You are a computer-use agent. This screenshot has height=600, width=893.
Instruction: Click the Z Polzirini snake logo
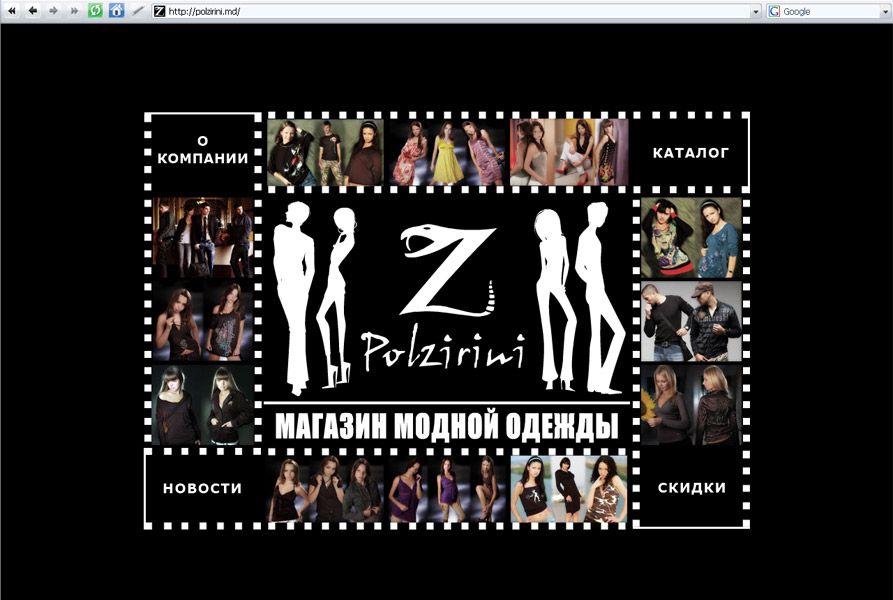pyautogui.click(x=445, y=297)
